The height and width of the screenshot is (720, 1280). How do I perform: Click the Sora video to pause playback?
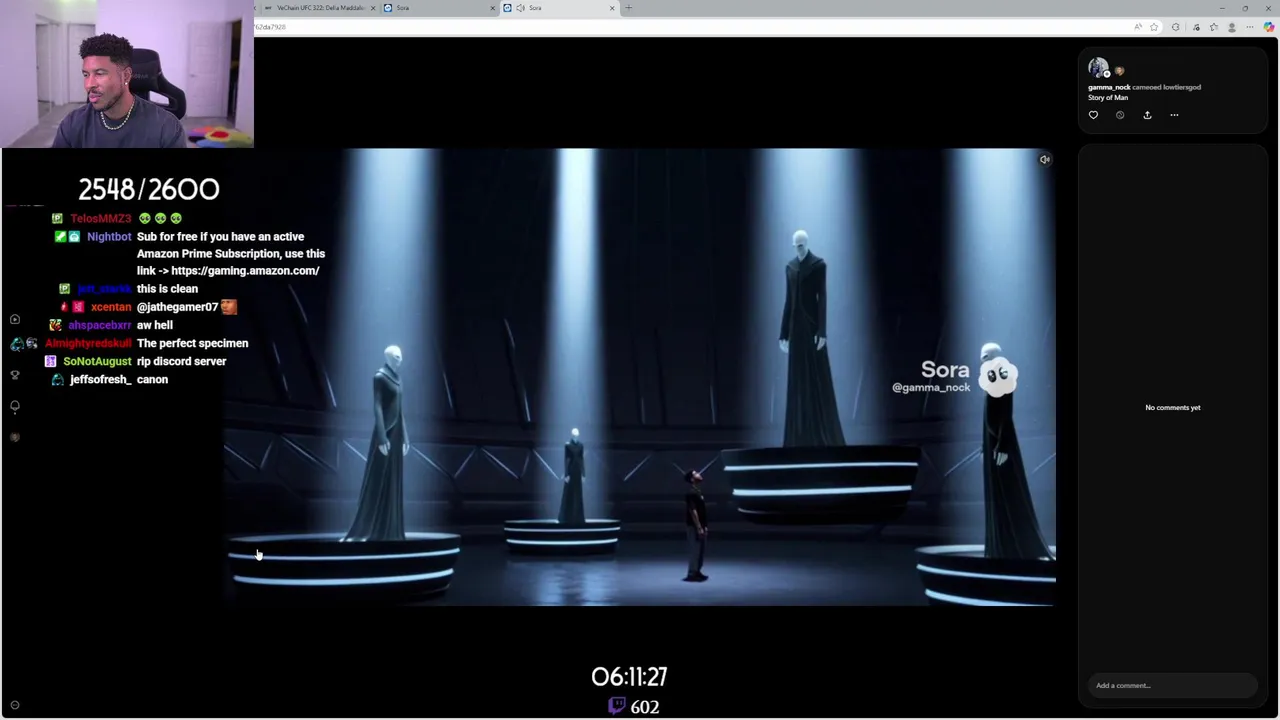point(639,377)
